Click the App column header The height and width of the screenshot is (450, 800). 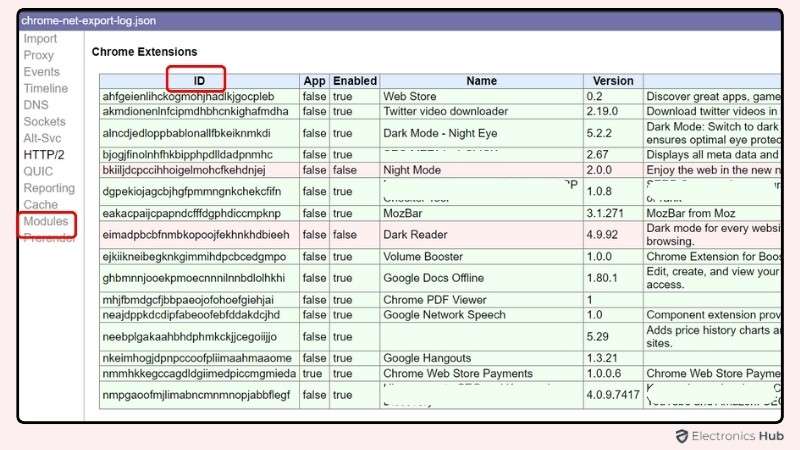coord(314,81)
